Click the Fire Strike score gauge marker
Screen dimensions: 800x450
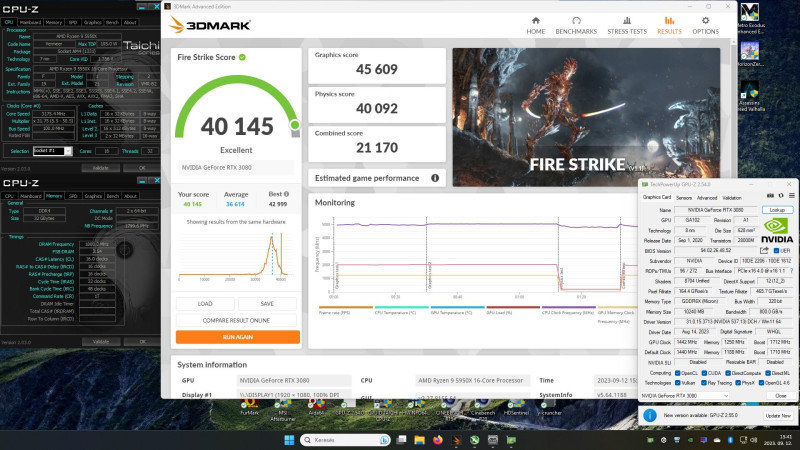[x=294, y=124]
